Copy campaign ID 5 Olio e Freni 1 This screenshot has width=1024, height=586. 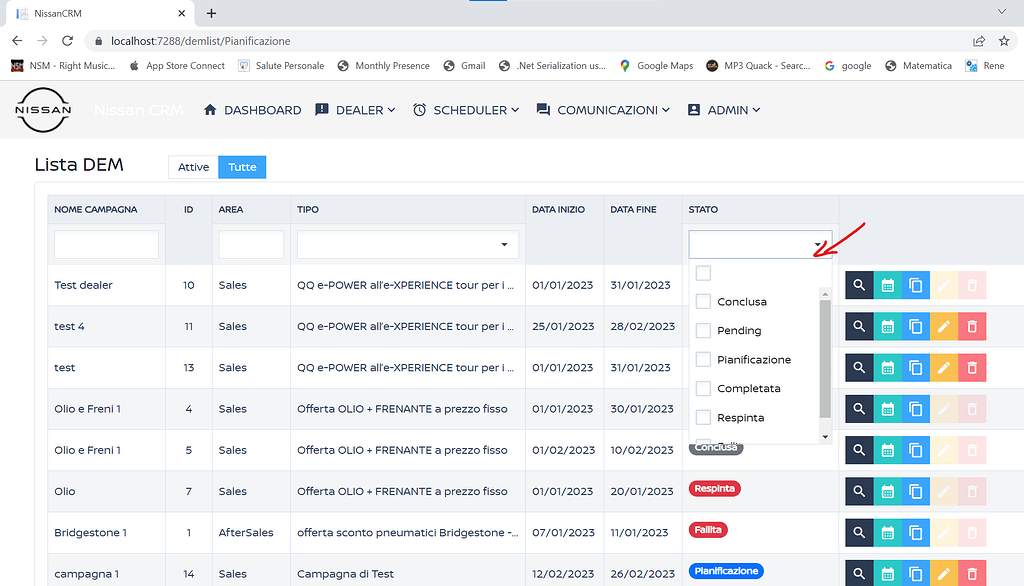click(x=916, y=450)
